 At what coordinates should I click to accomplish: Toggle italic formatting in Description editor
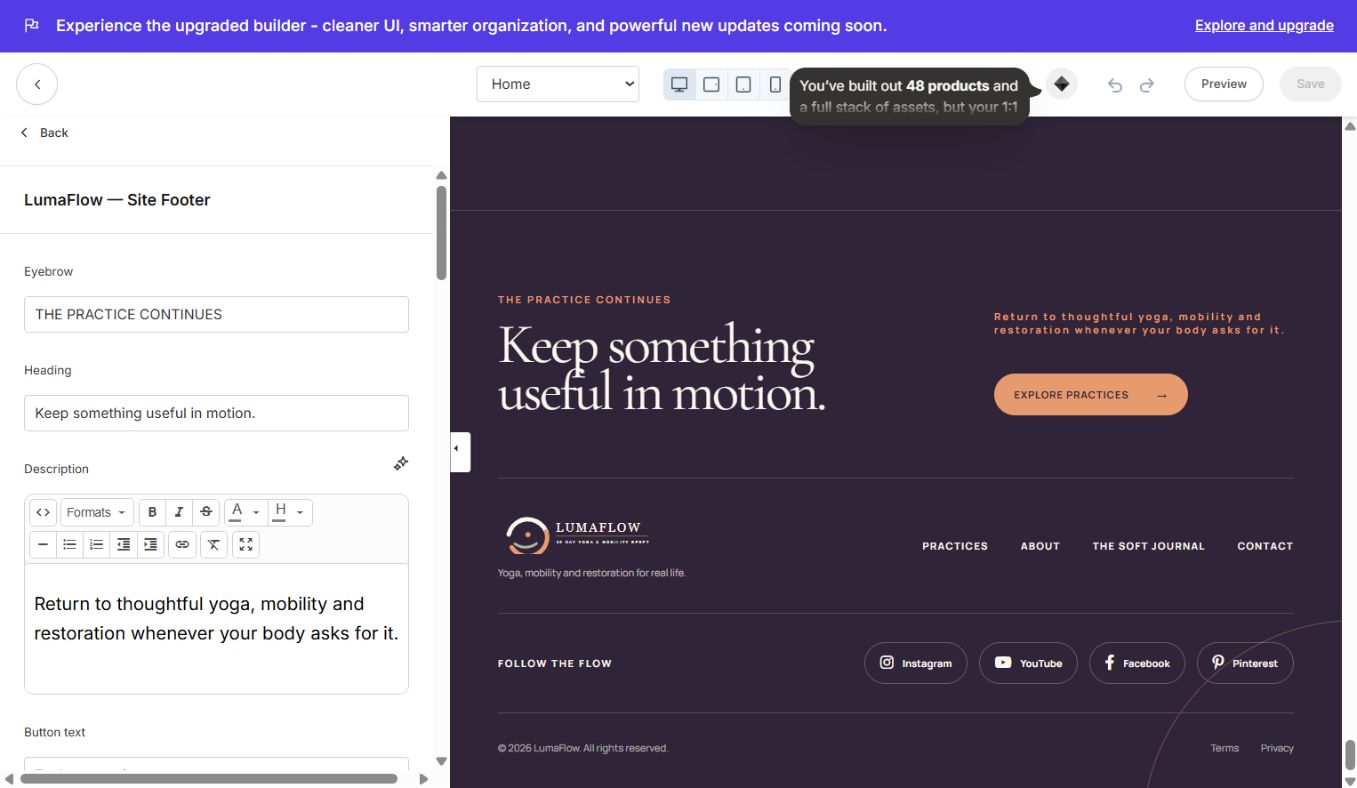click(179, 512)
